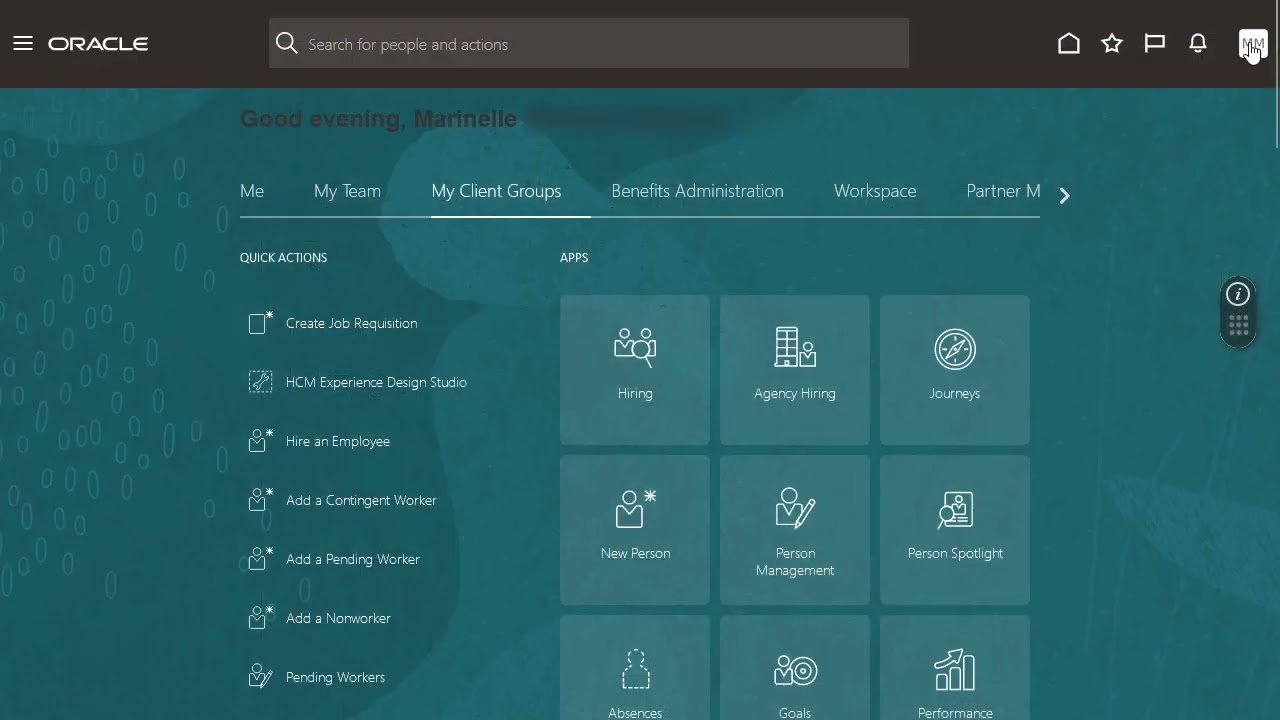Open the Absences app tile
This screenshot has height=720, width=1280.
tap(635, 668)
